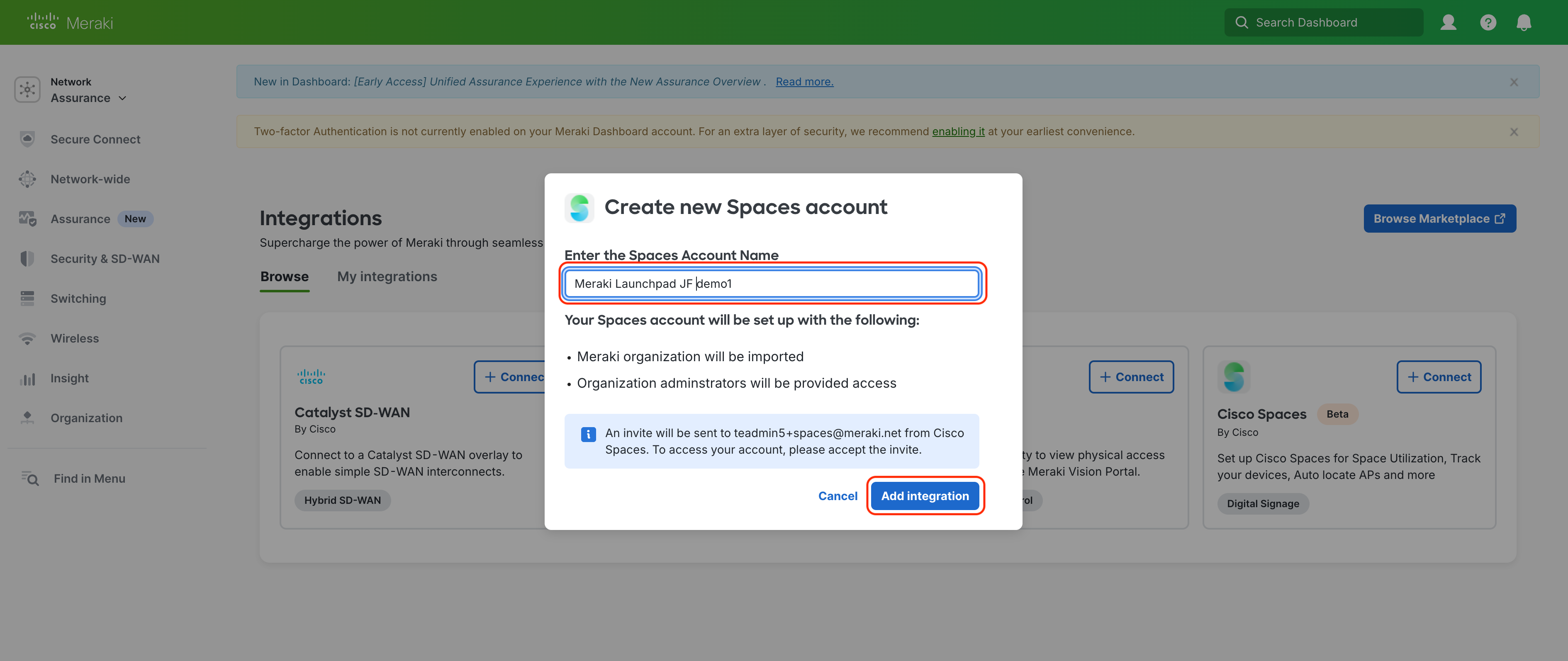1568x661 pixels.
Task: Open Organization menu item
Action: pos(86,418)
